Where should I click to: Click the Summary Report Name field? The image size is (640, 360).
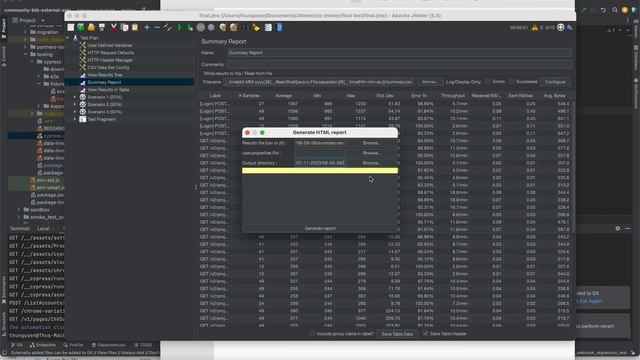point(400,53)
